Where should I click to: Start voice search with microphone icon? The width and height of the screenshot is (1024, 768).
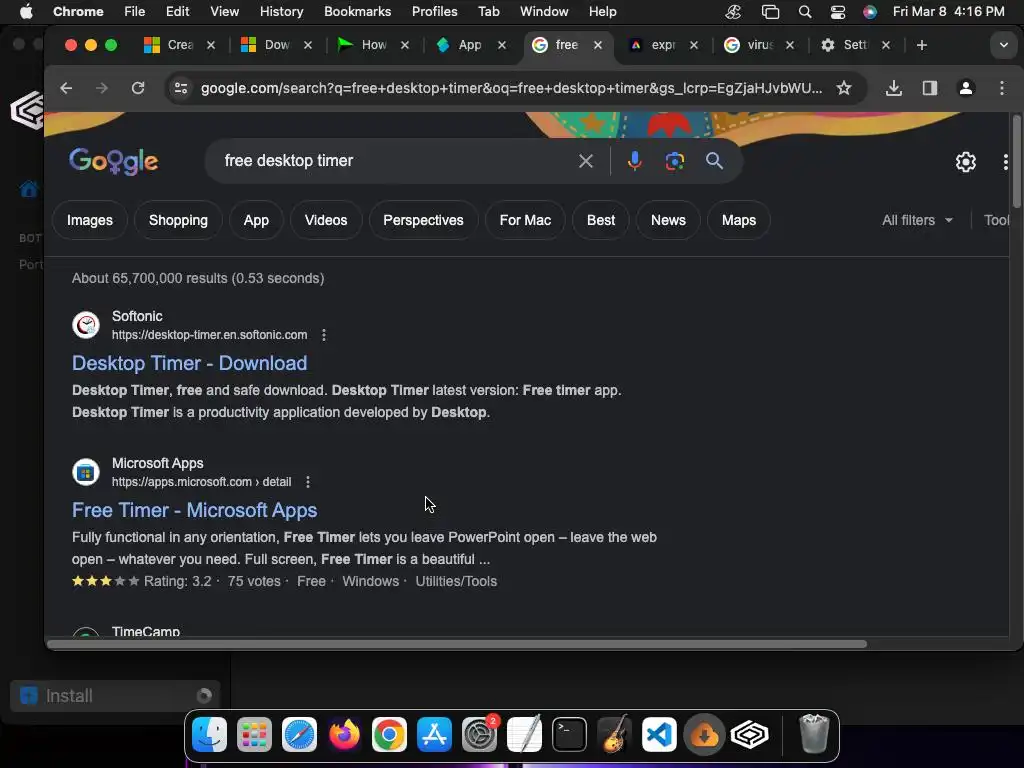coord(634,161)
